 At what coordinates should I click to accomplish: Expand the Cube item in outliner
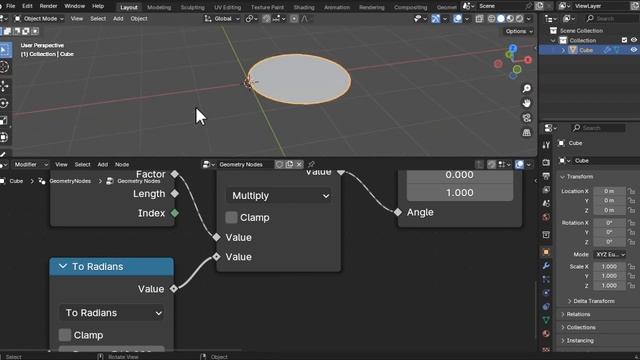click(564, 50)
